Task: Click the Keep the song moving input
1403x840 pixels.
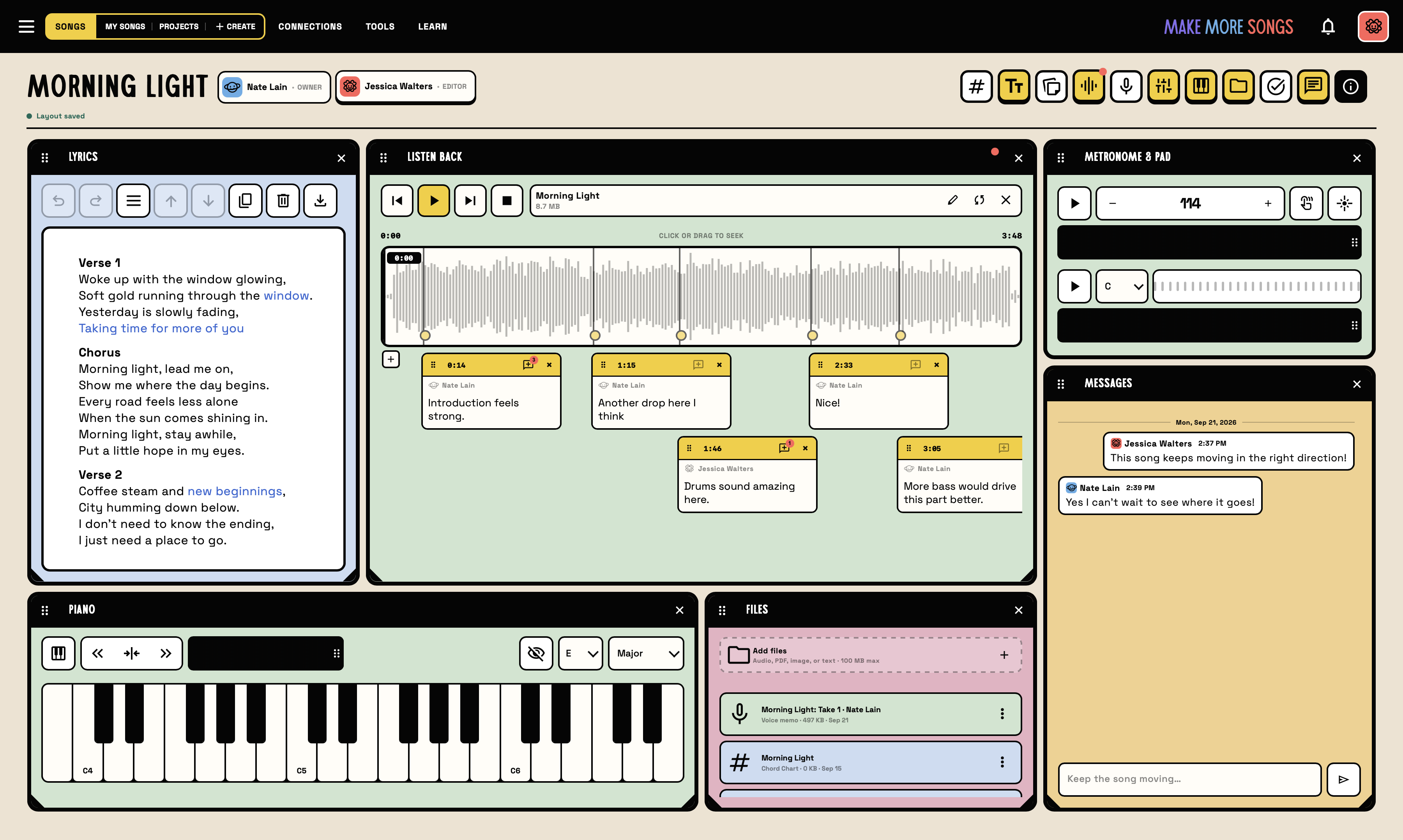Action: [1189, 779]
